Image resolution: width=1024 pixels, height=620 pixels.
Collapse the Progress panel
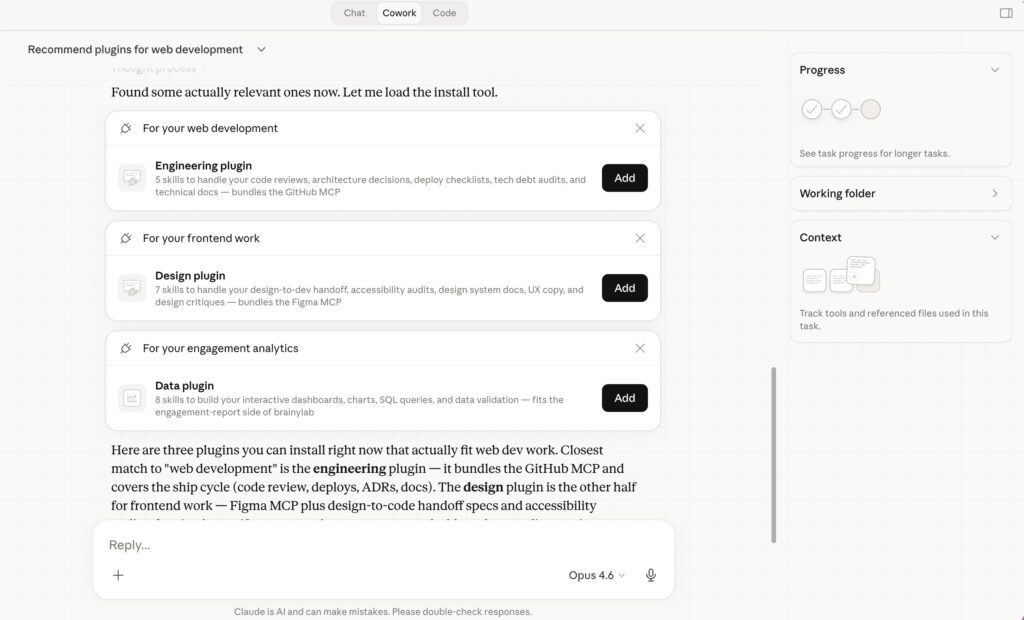pyautogui.click(x=994, y=70)
